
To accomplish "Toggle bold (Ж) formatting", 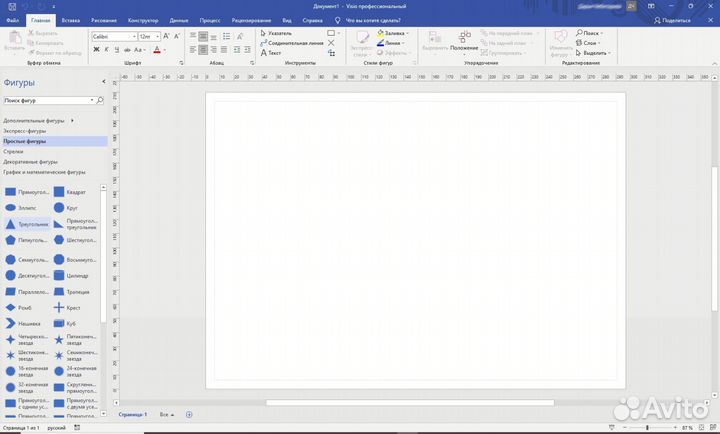I will [x=96, y=50].
